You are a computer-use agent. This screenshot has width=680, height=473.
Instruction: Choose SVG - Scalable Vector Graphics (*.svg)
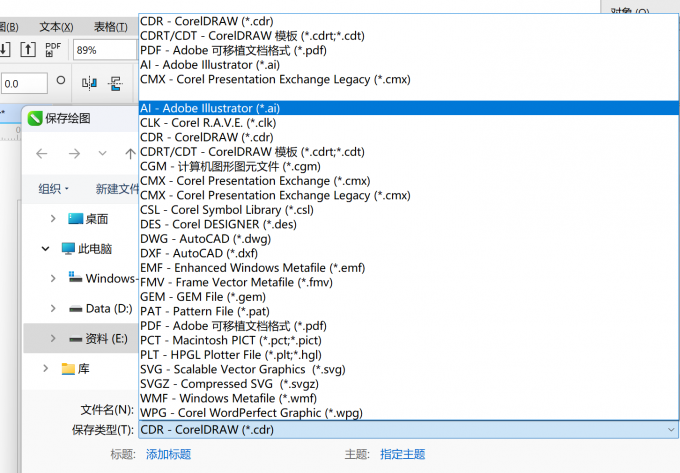tap(409, 369)
